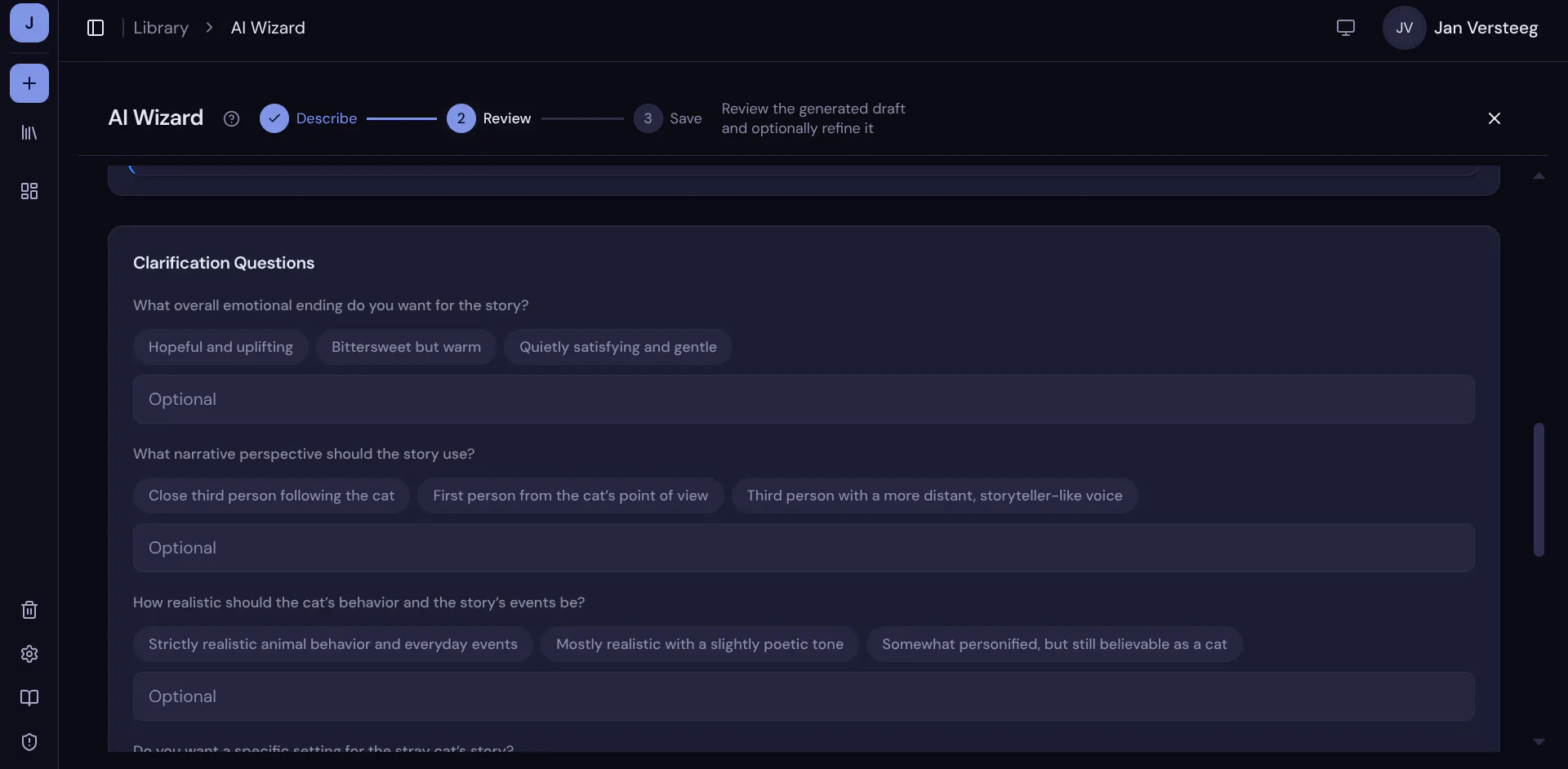The height and width of the screenshot is (769, 1568).
Task: Choose Close third person following the cat
Action: (271, 496)
